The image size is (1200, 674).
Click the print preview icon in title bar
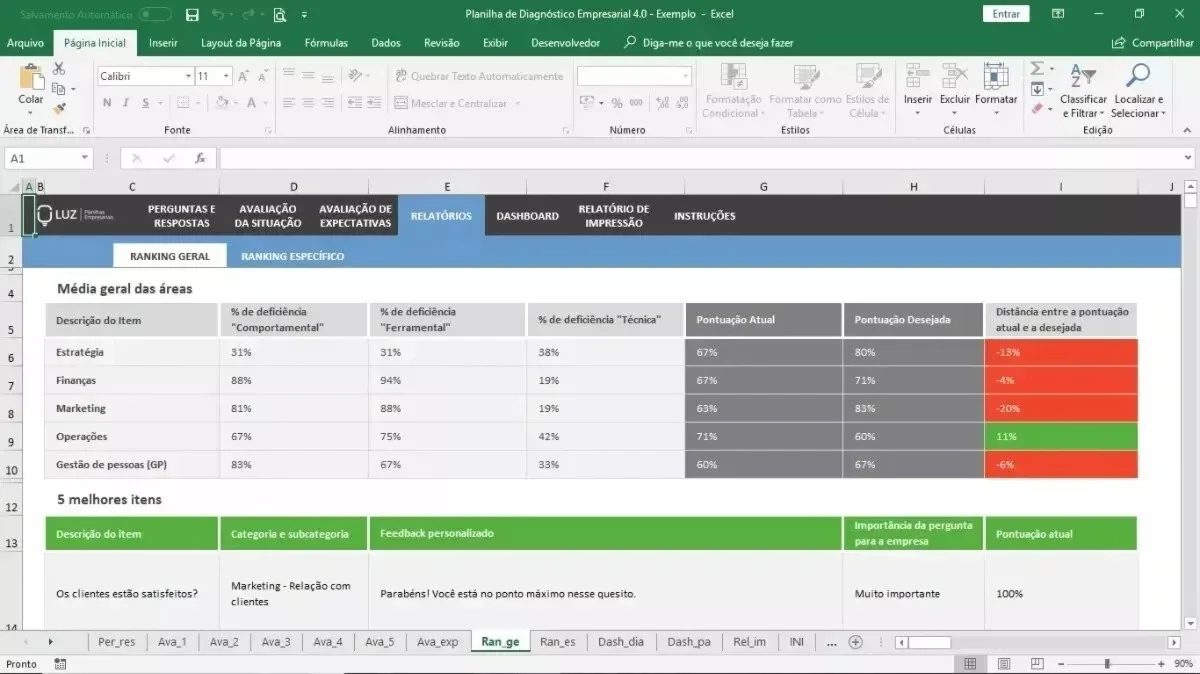pos(280,14)
